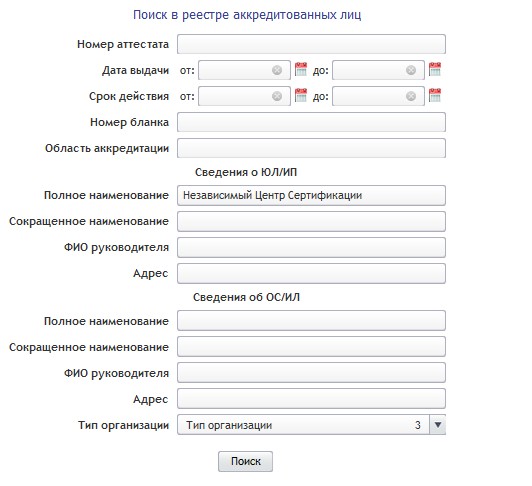Open calendar for Дата выдачи 'до' date
Viewport: 532px width, 486px height.
click(x=435, y=69)
